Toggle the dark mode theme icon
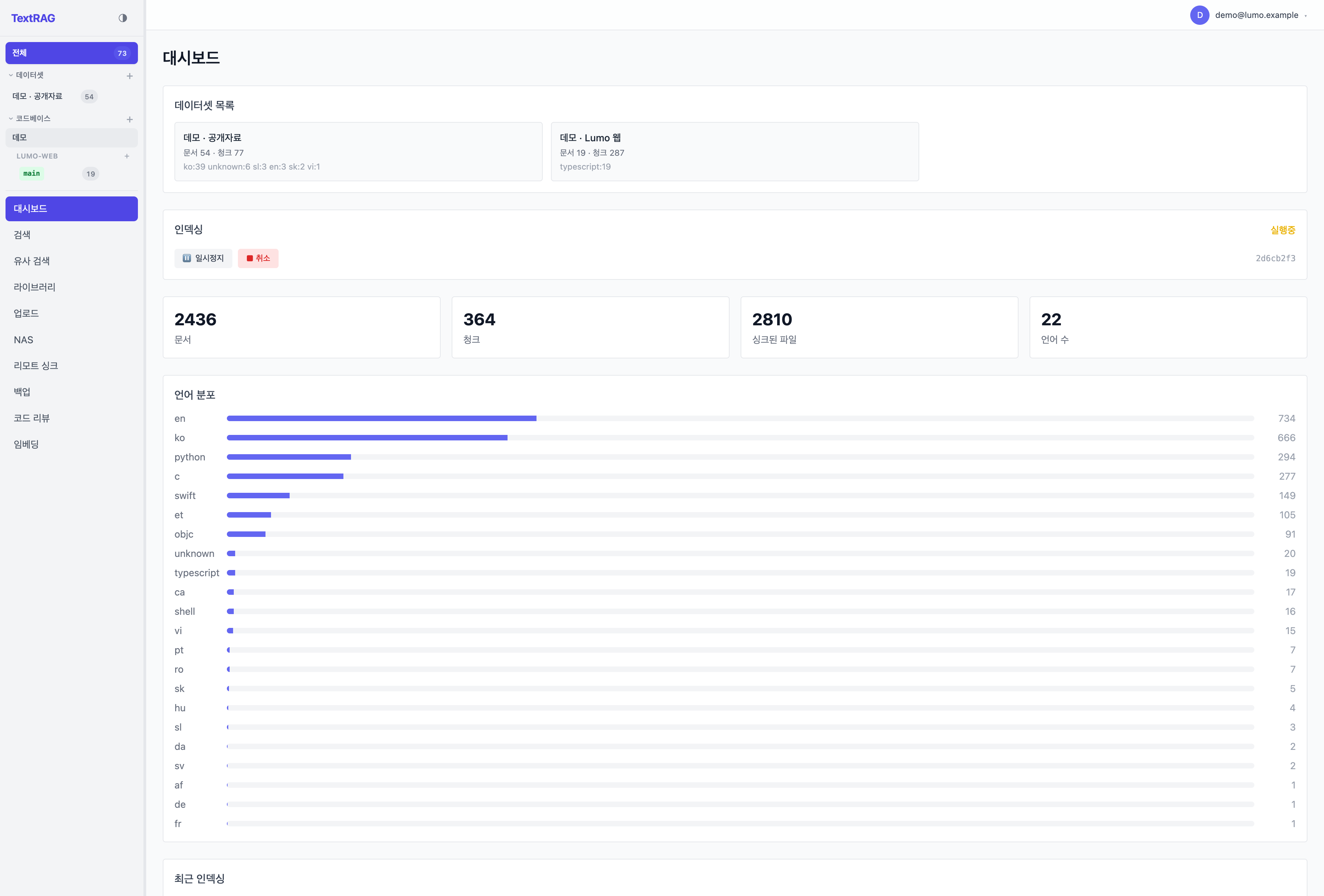This screenshot has width=1324, height=896. 122,18
